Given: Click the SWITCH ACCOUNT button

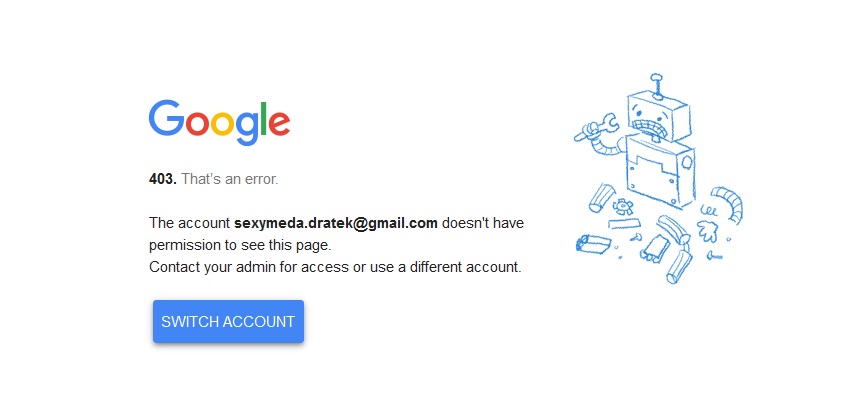Looking at the screenshot, I should pyautogui.click(x=228, y=322).
